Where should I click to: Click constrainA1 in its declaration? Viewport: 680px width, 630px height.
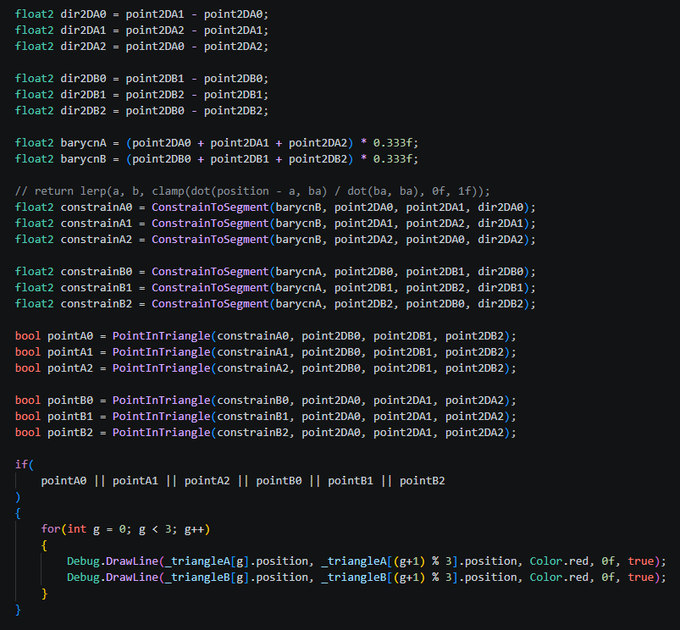click(96, 223)
